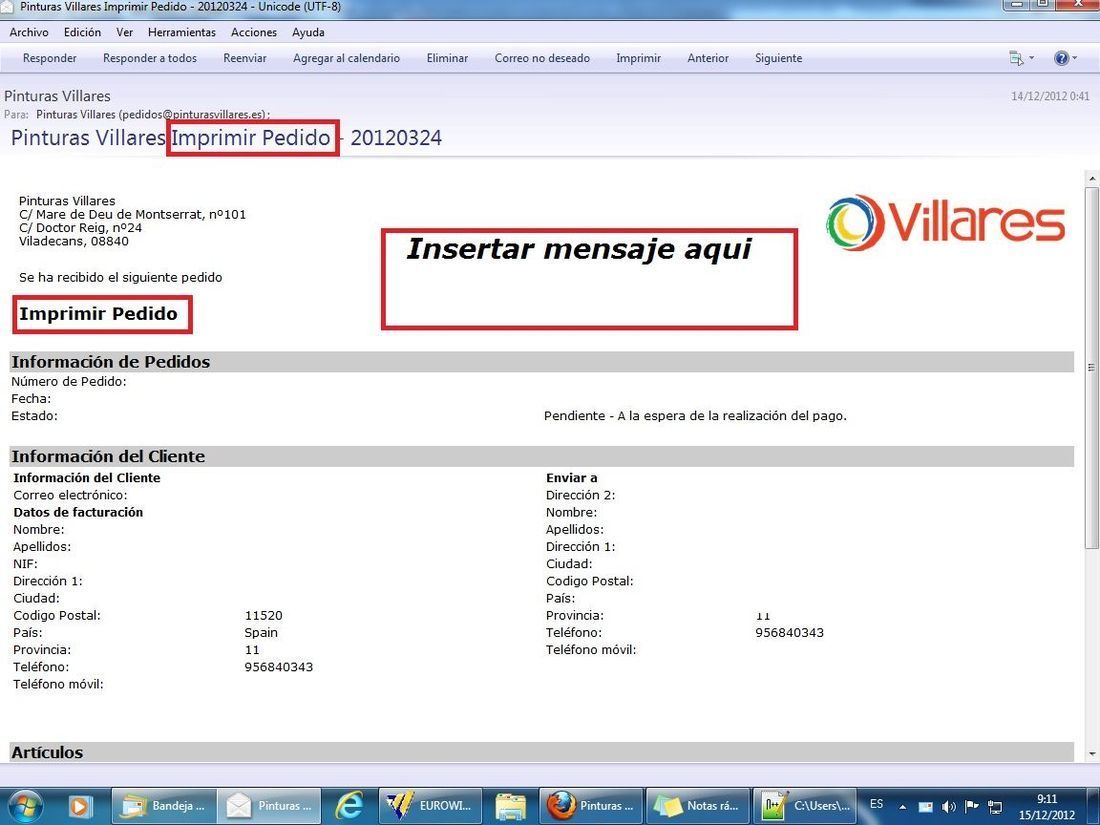The height and width of the screenshot is (825, 1100).
Task: Expand the help icon dropdown arrow
Action: (x=1075, y=58)
